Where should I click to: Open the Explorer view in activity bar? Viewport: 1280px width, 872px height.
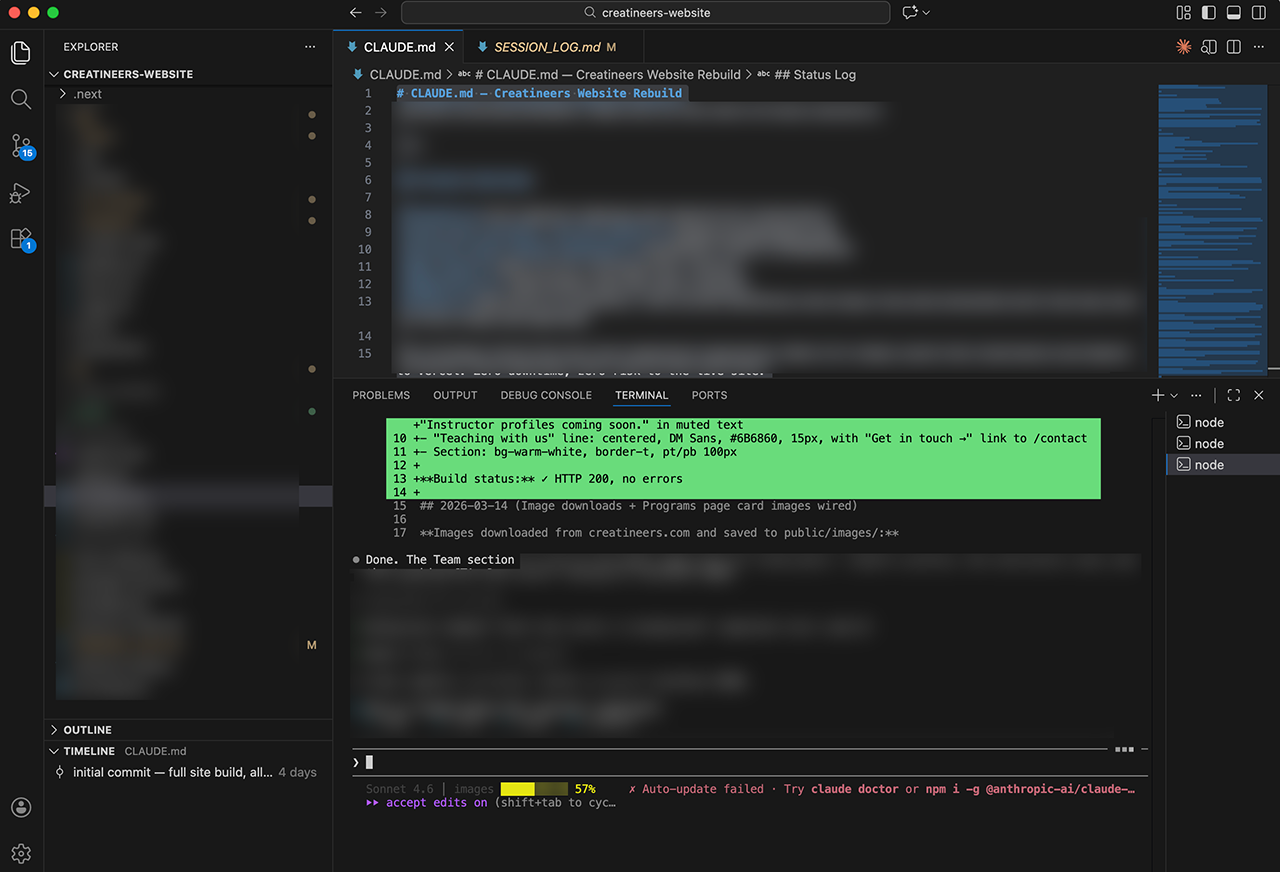pos(21,53)
